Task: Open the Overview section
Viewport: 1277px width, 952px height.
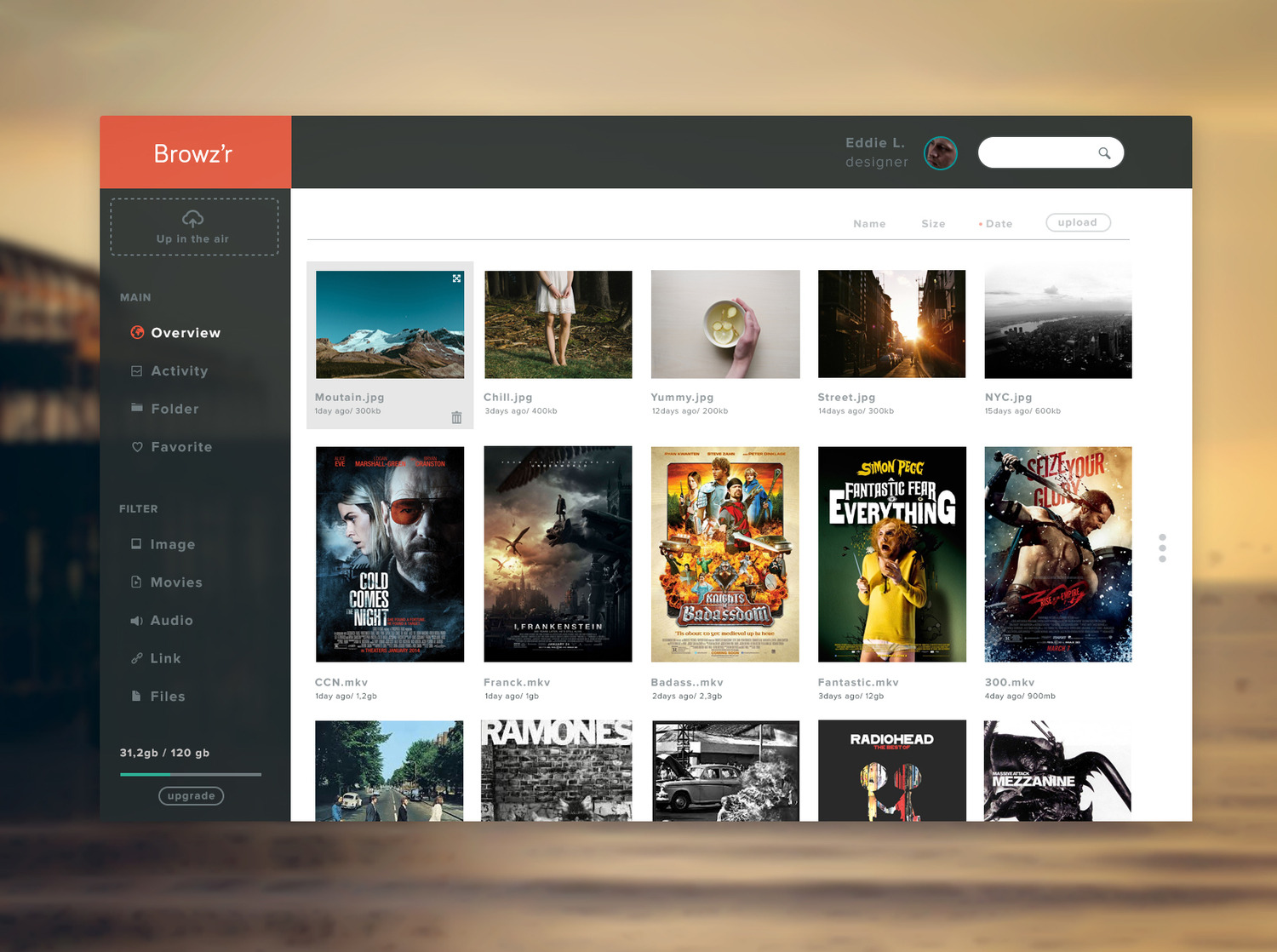Action: click(x=185, y=333)
